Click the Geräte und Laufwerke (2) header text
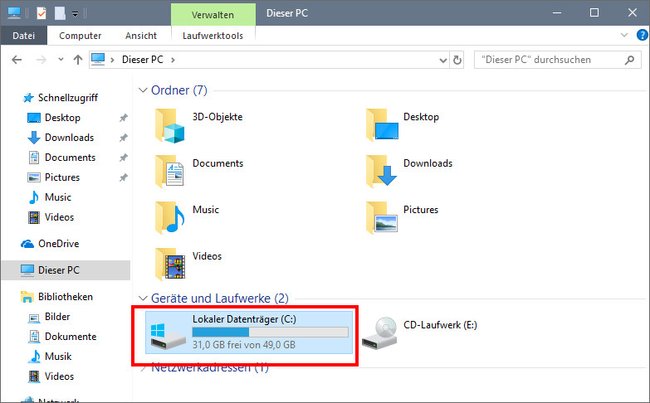Screen dimensions: 650x403 (x=220, y=299)
